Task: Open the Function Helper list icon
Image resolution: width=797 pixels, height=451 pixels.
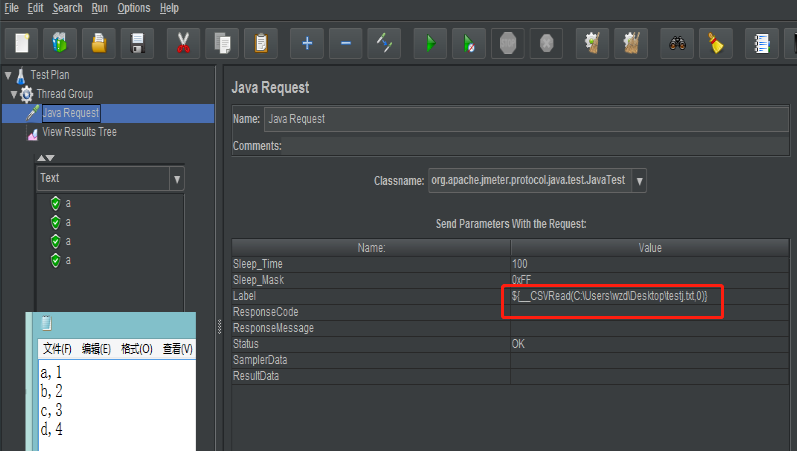Action: (762, 43)
